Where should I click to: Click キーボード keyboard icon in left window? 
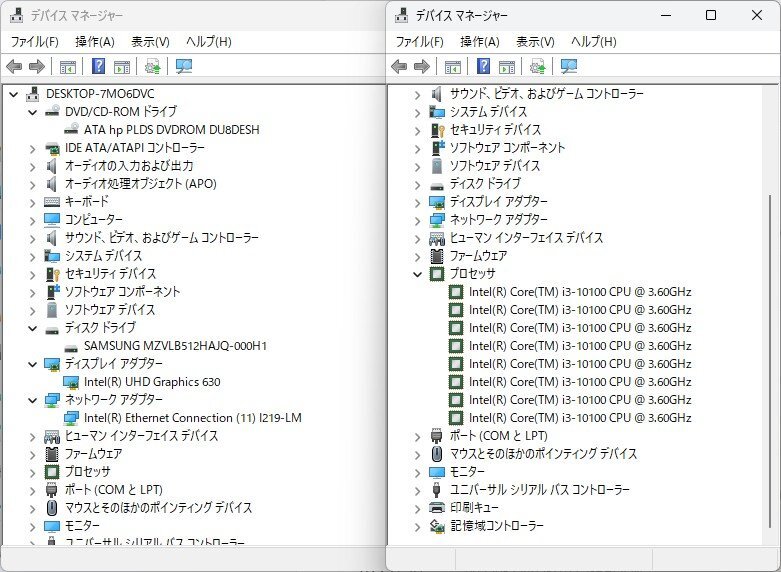[x=52, y=202]
